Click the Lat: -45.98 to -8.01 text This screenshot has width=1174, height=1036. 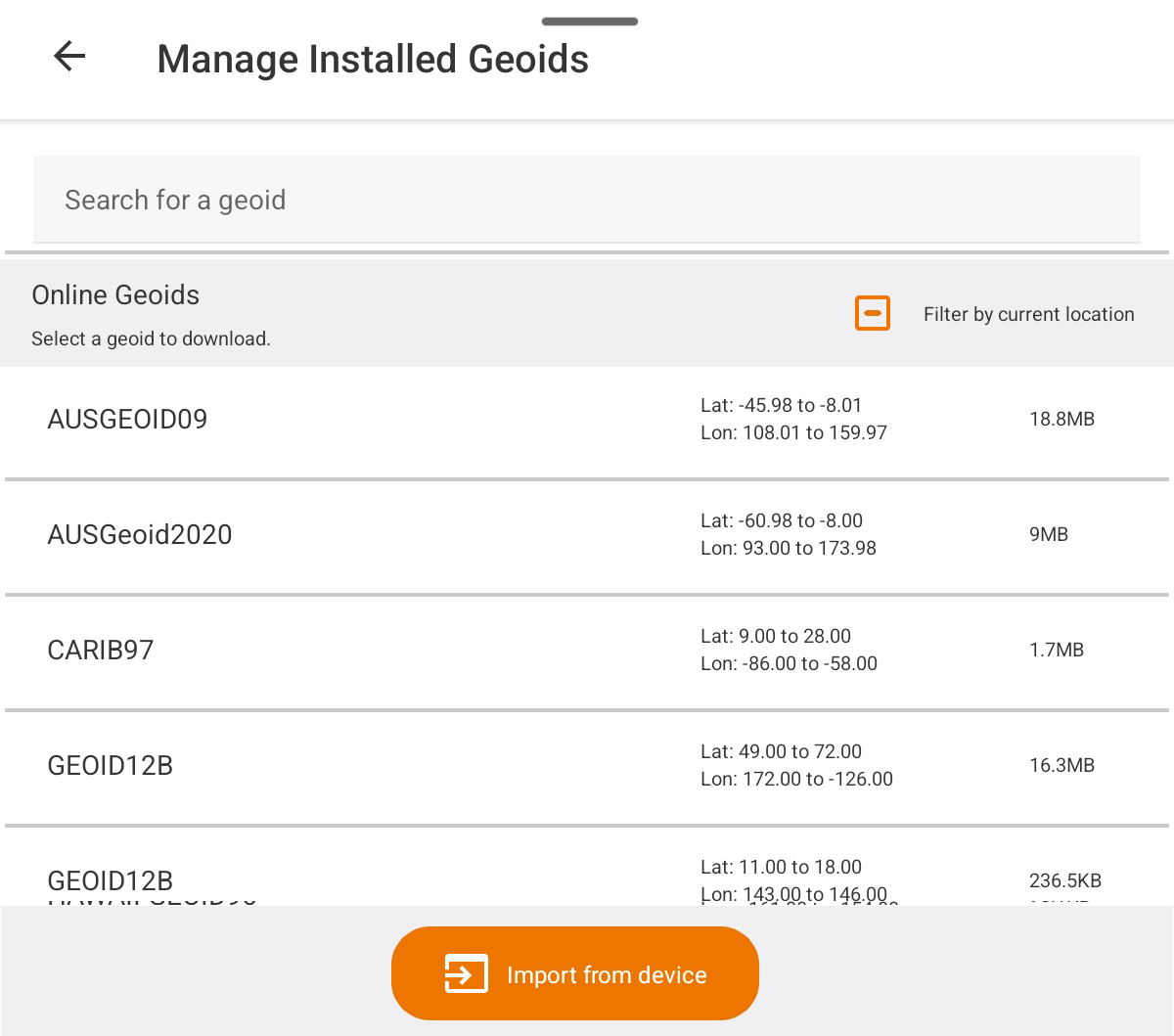point(781,405)
